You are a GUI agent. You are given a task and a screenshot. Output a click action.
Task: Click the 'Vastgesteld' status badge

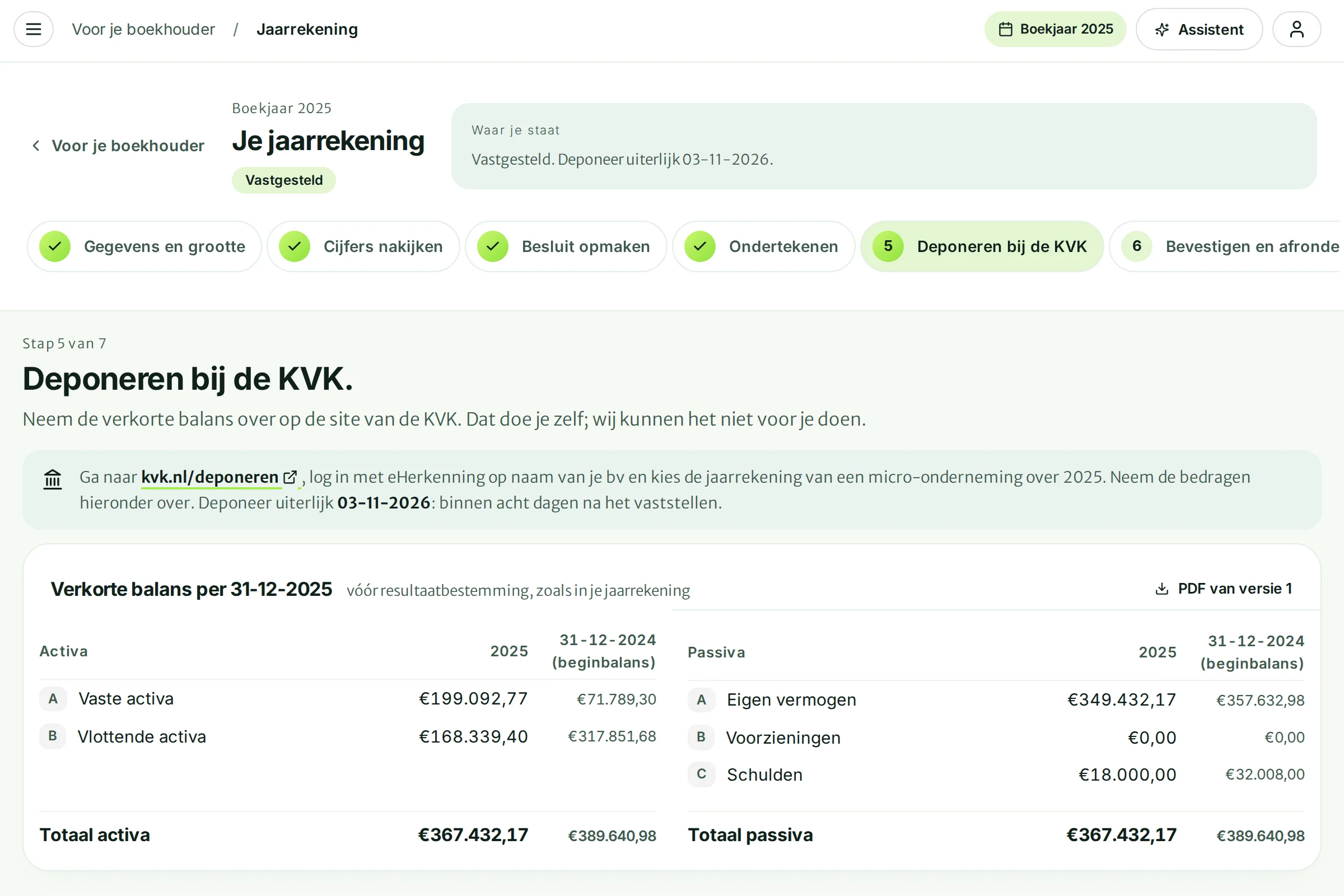point(284,180)
